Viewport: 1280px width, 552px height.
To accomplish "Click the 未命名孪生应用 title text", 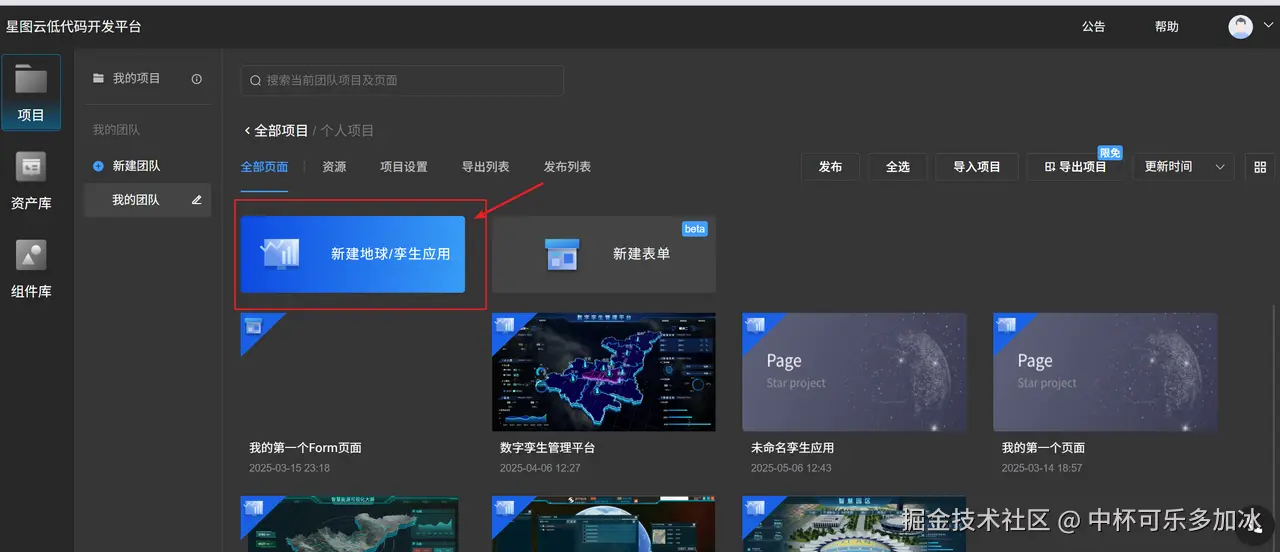I will point(792,448).
